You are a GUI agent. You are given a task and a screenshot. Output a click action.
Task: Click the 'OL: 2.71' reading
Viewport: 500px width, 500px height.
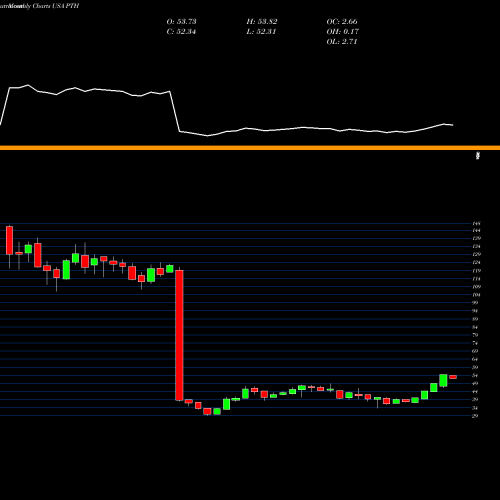342,42
